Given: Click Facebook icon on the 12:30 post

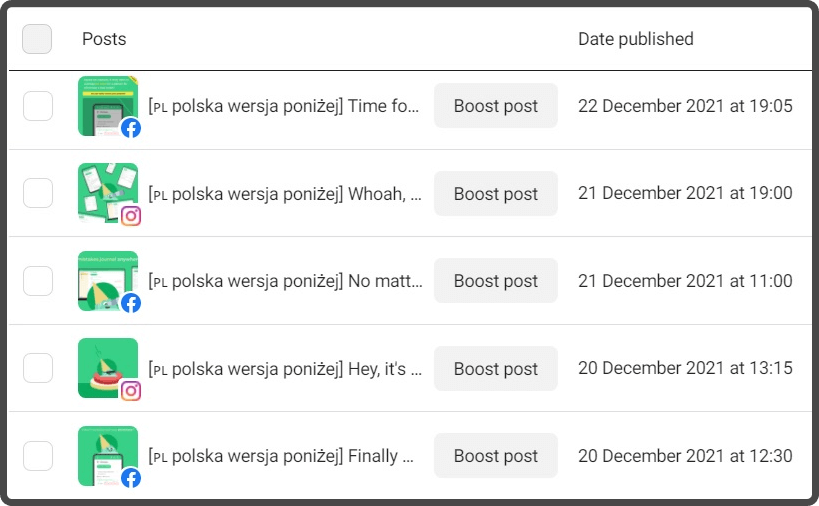Looking at the screenshot, I should [131, 478].
